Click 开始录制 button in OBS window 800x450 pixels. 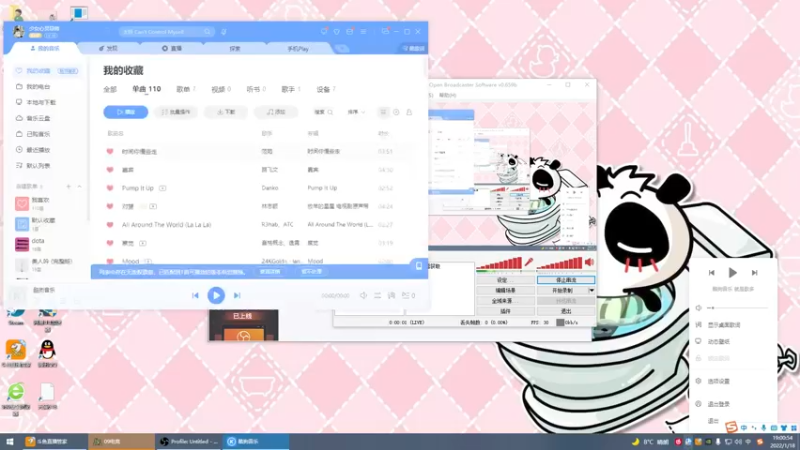click(562, 290)
